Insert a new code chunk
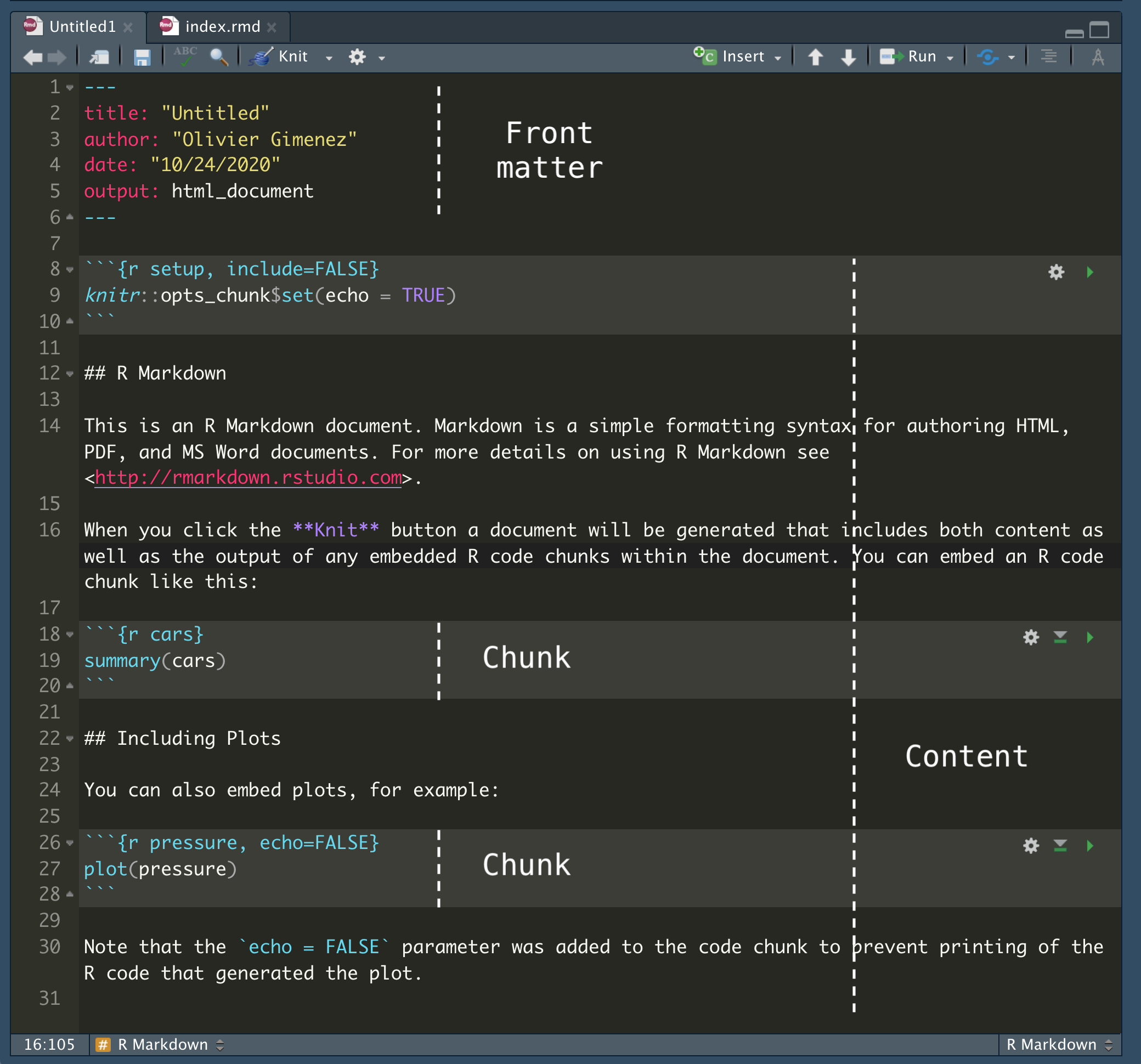 (729, 56)
